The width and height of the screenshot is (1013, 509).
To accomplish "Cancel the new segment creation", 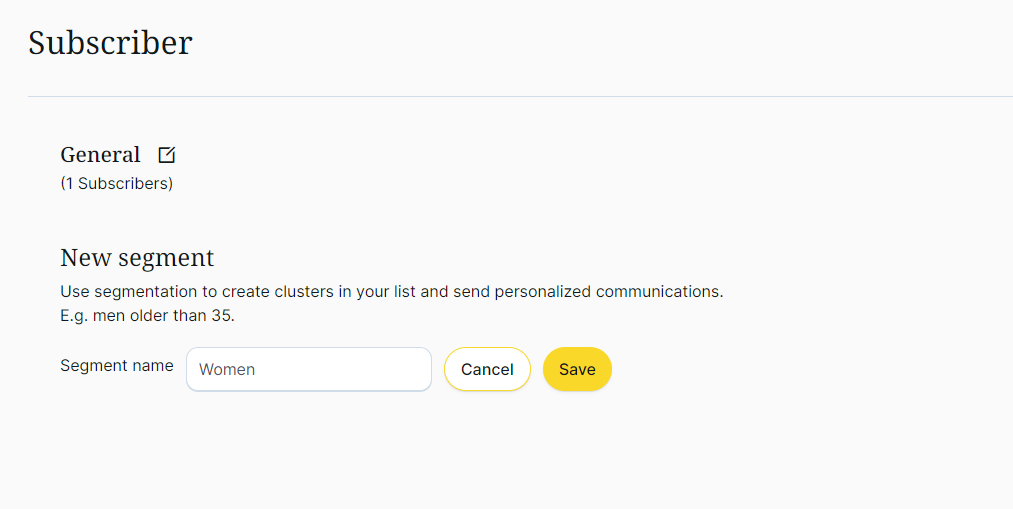I will (487, 369).
